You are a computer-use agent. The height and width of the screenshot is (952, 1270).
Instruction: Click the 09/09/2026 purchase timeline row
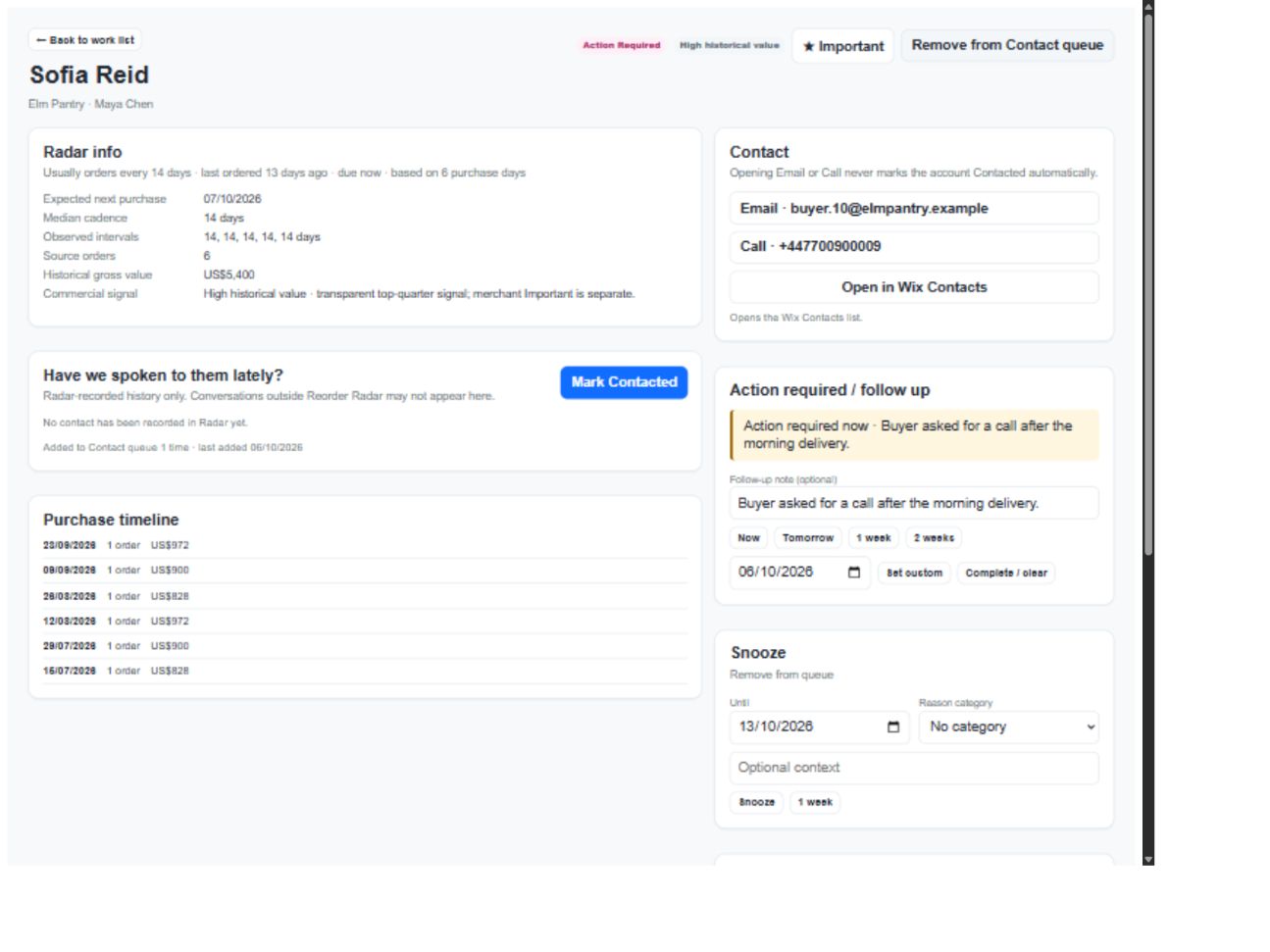(x=365, y=571)
